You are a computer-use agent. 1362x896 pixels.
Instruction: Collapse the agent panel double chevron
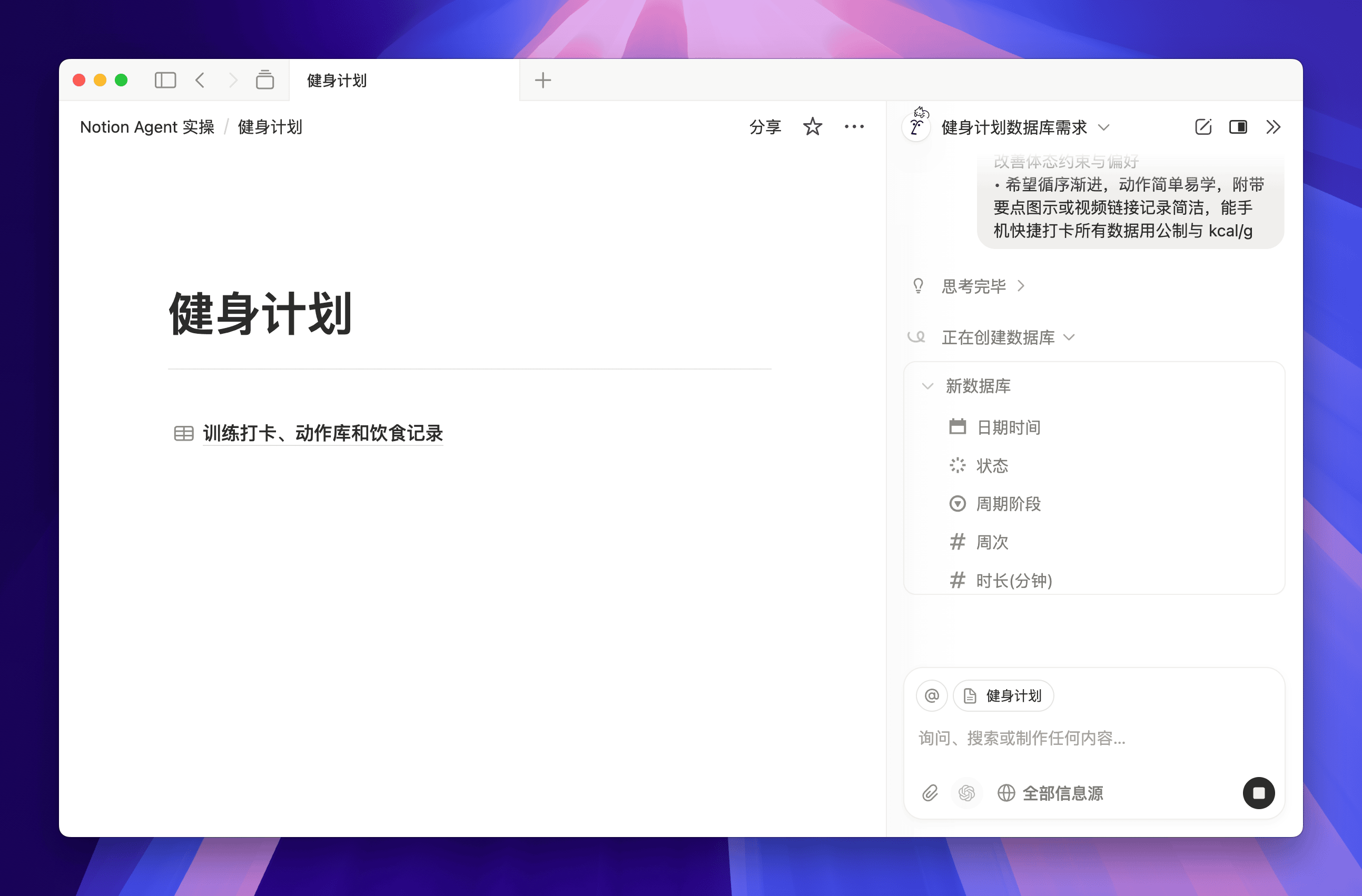coord(1274,126)
